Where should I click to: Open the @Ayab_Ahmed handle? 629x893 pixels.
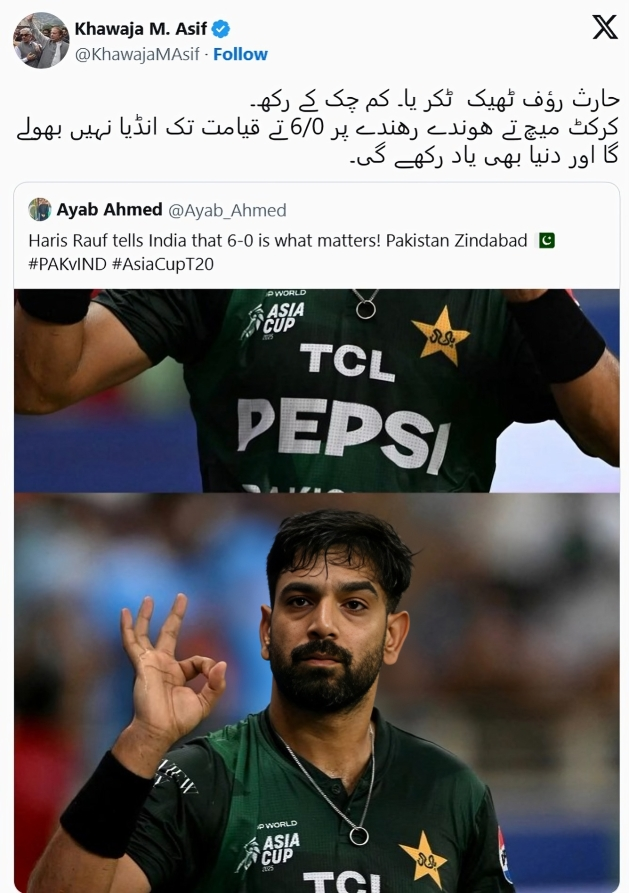pos(227,210)
